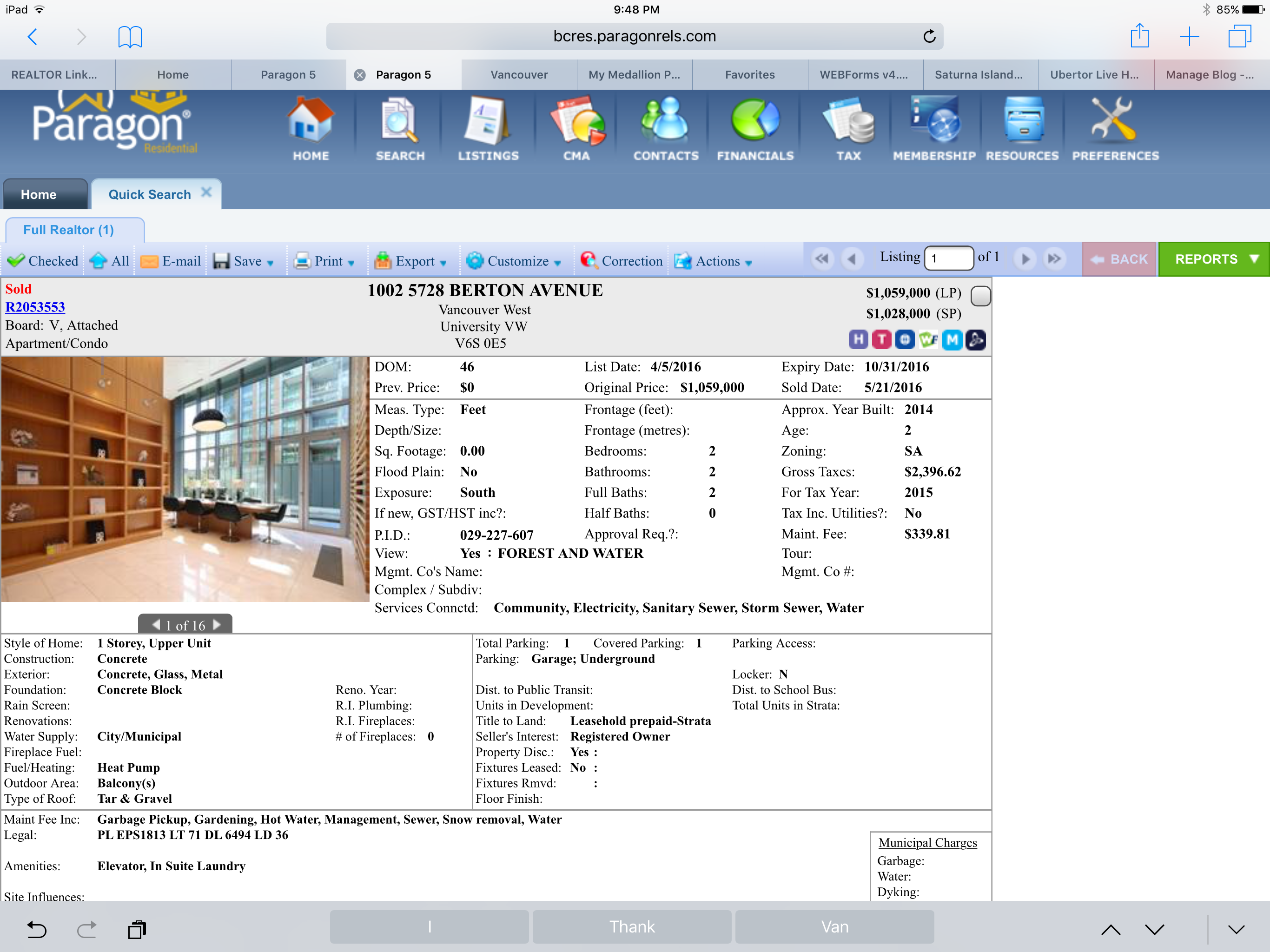Tick the checkbox beside the list price
Screen dimensions: 1270x952
[980, 296]
